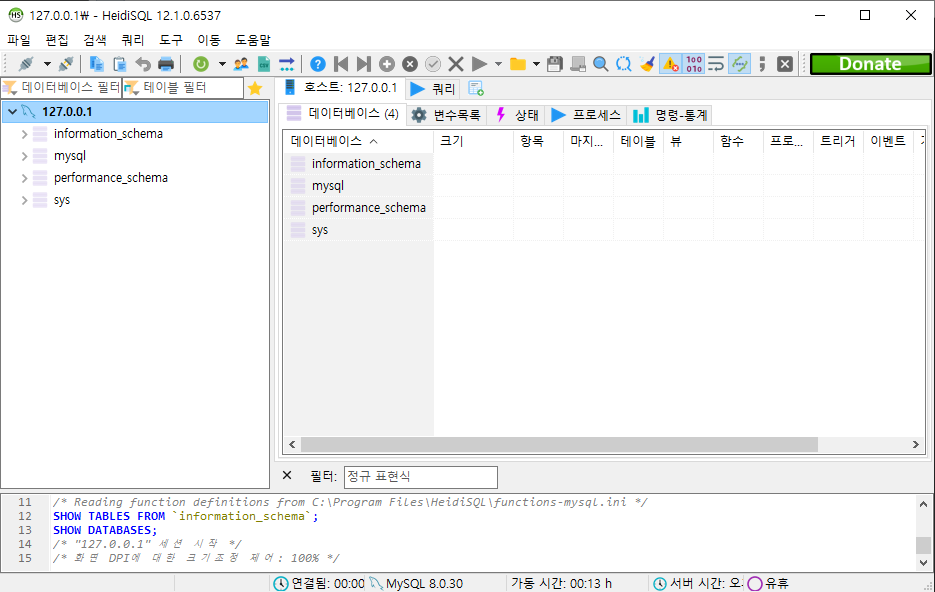The width and height of the screenshot is (935, 592).
Task: Open the 파일 menu
Action: point(18,40)
